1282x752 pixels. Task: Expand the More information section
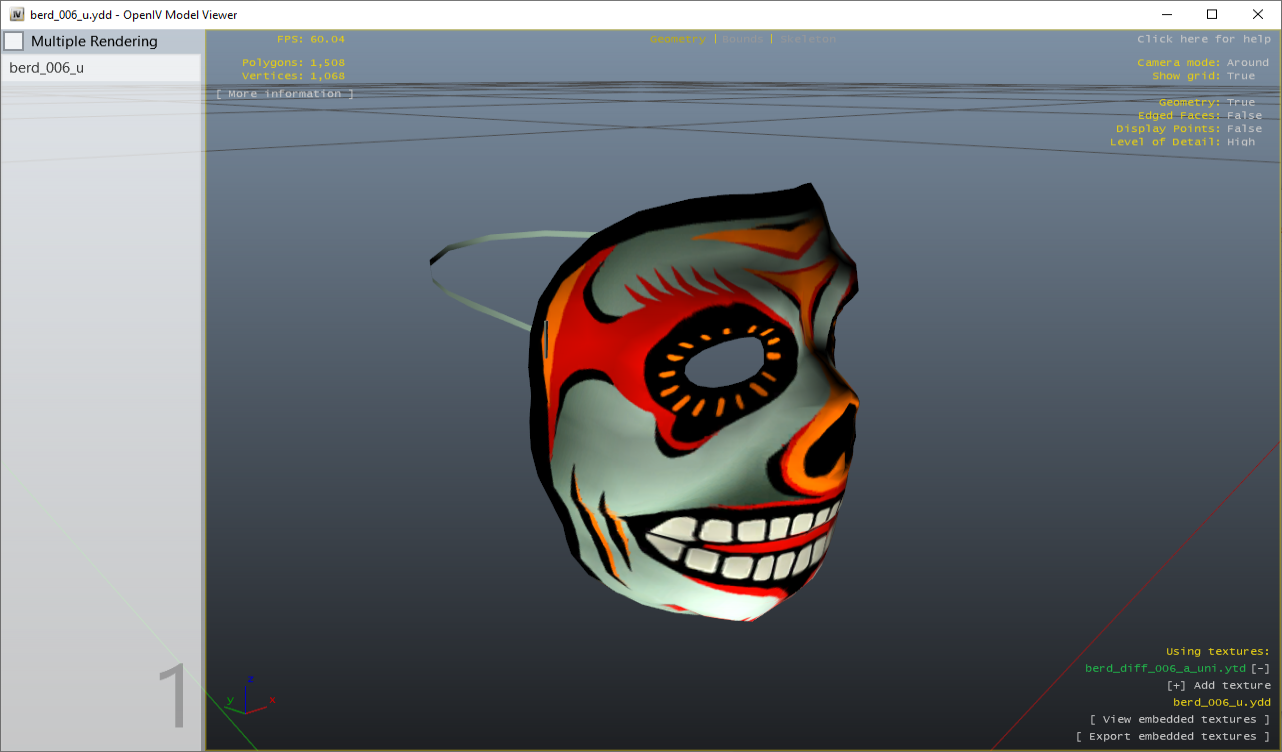point(285,94)
